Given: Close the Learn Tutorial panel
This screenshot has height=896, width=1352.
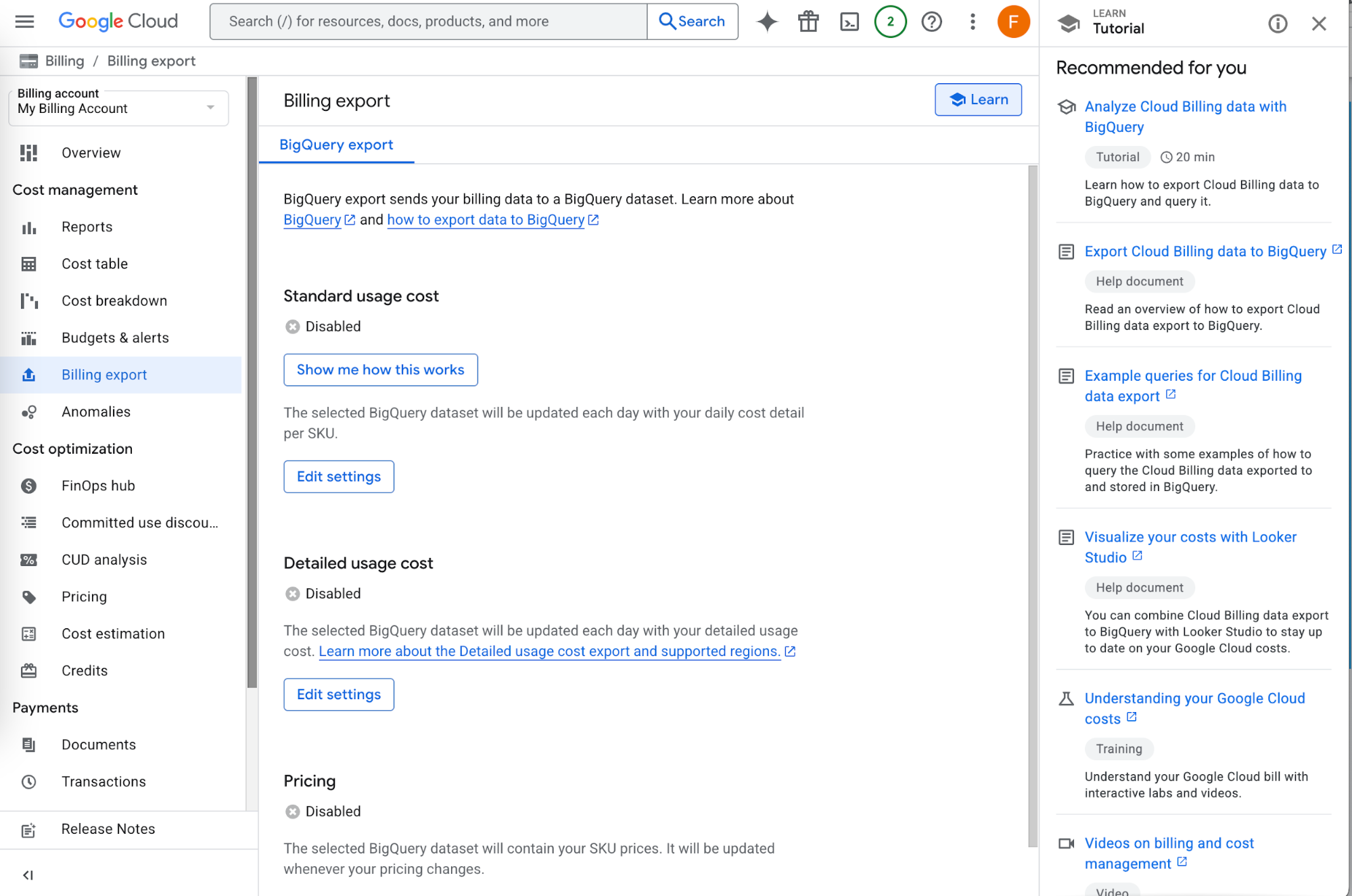Looking at the screenshot, I should pyautogui.click(x=1319, y=24).
